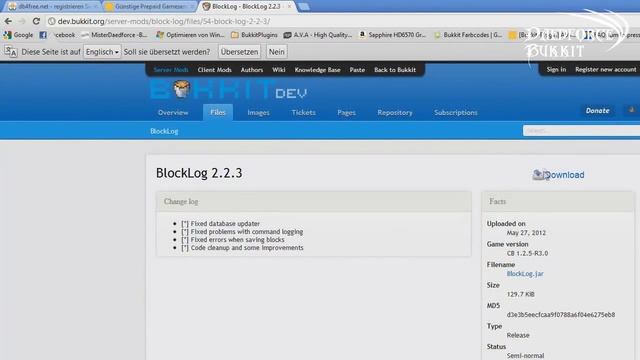Open the A.V.A - High Quality bookmark
640x360 pixels.
[318, 35]
